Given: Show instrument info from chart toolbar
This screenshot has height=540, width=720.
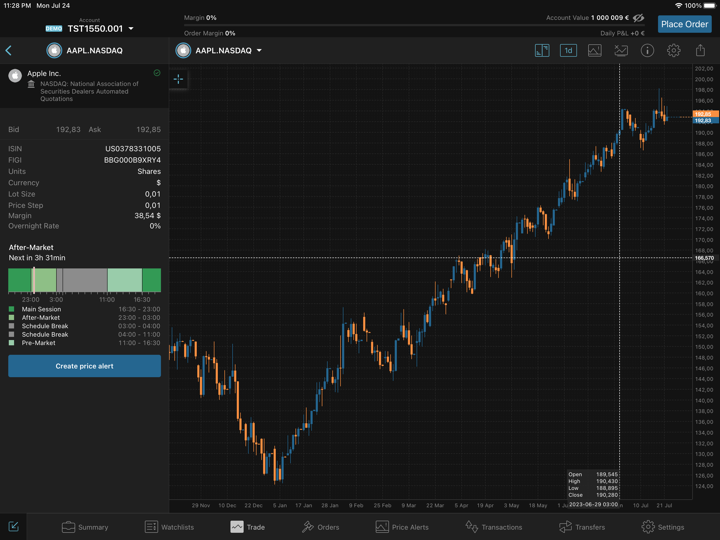Looking at the screenshot, I should (647, 50).
